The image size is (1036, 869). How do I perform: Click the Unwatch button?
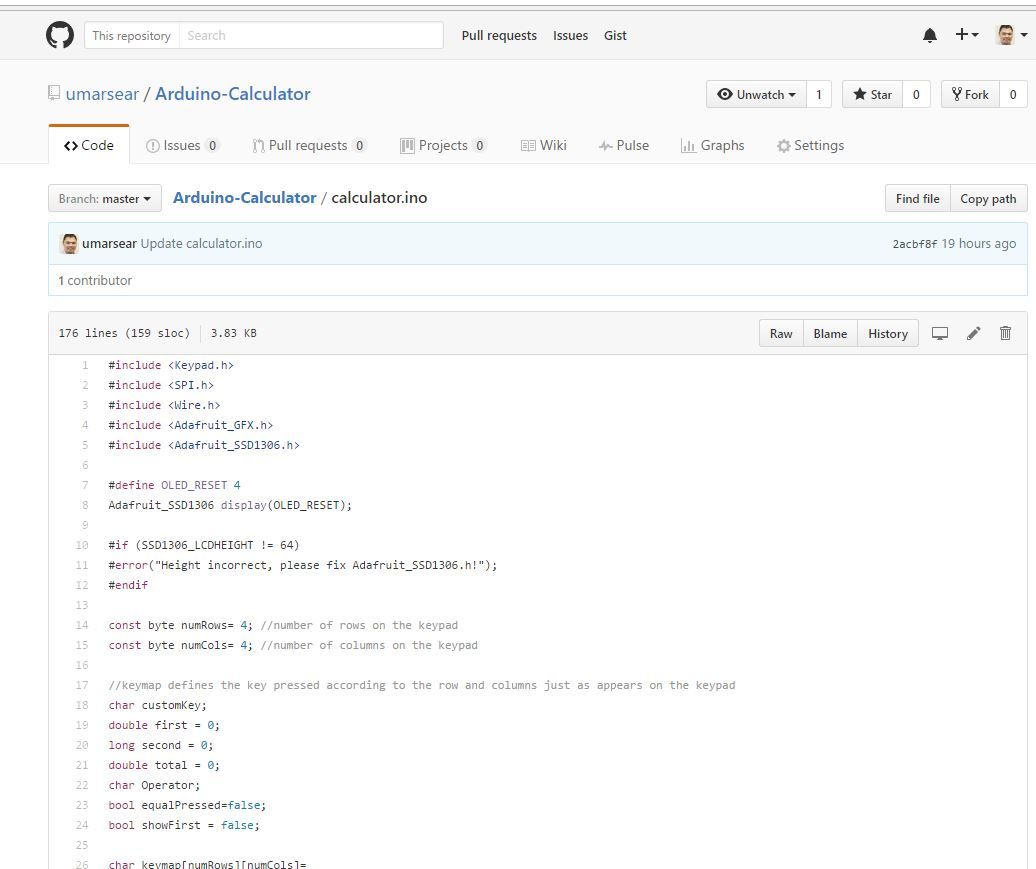click(x=756, y=94)
